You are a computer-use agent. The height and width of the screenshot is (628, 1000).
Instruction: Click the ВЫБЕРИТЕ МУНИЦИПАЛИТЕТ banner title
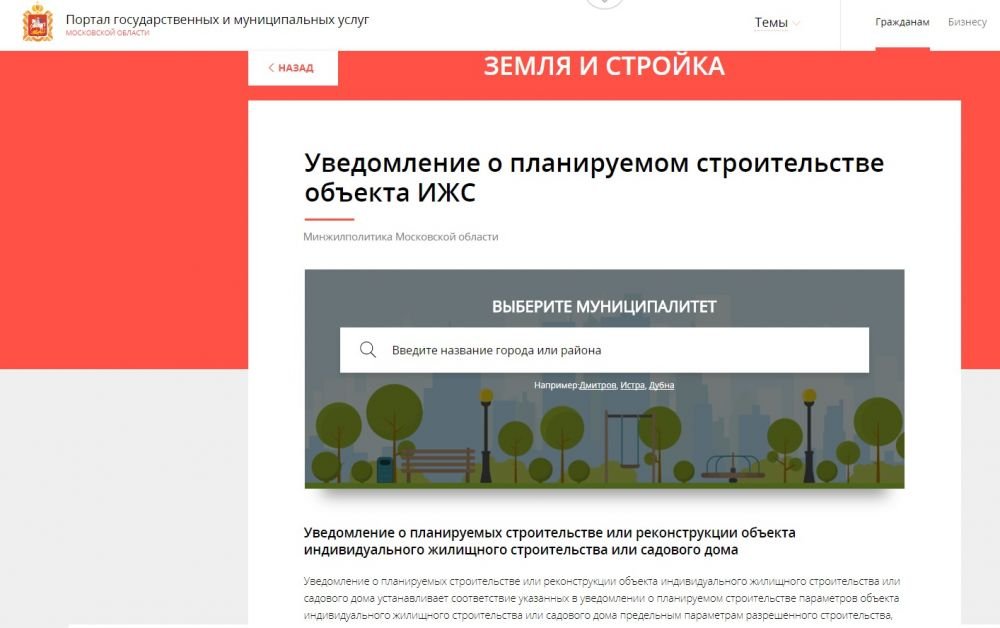[604, 307]
